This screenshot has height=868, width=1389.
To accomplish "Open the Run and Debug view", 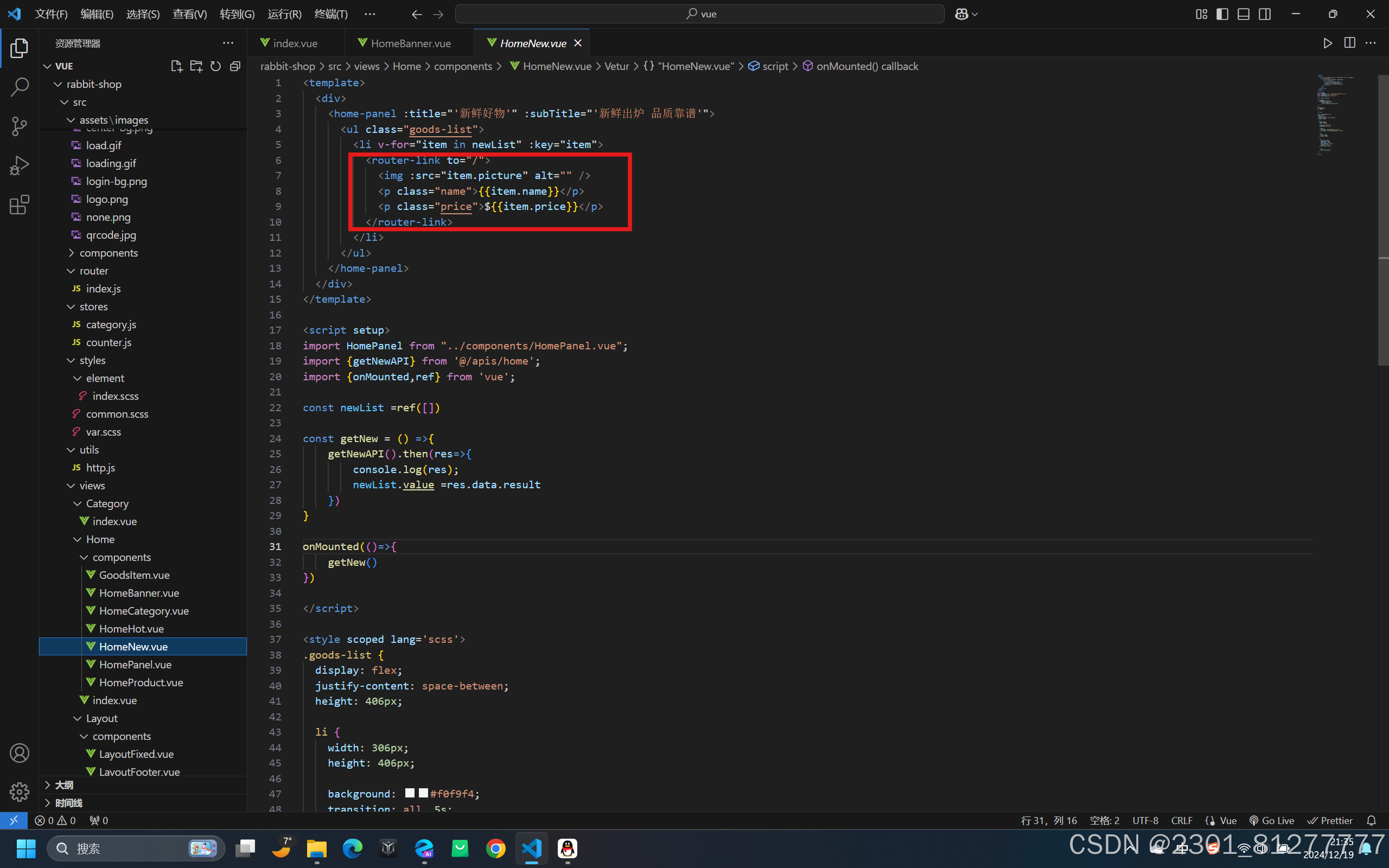I will click(x=19, y=165).
